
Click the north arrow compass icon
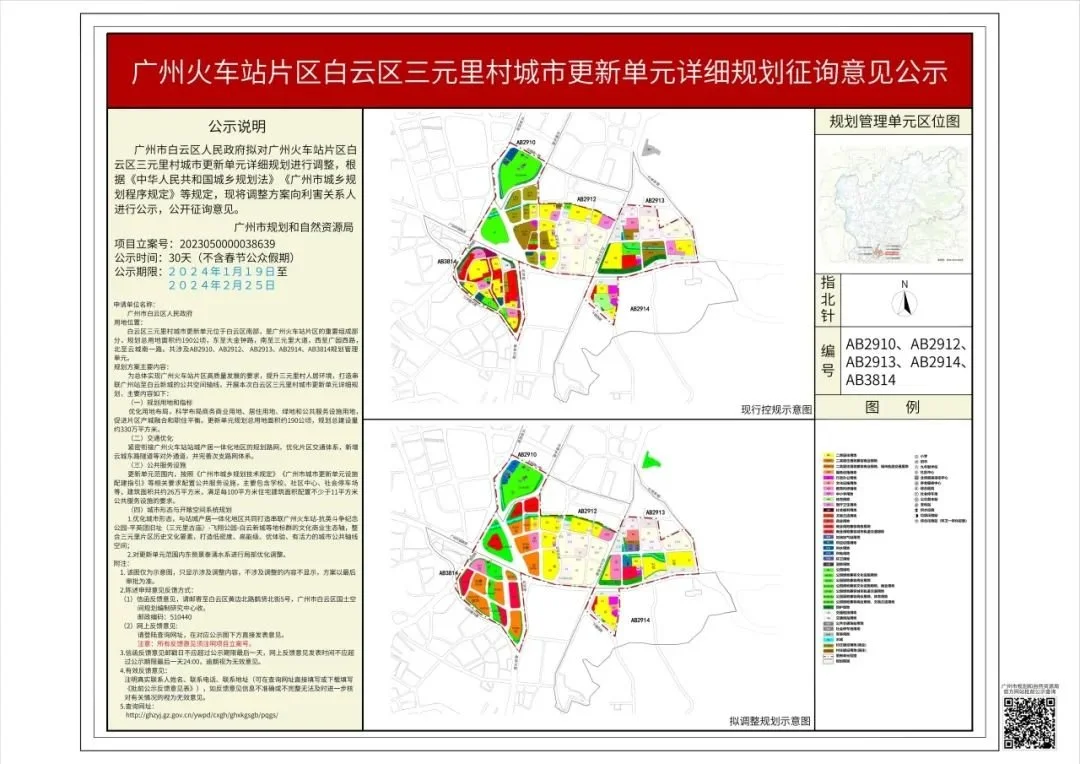click(x=906, y=300)
